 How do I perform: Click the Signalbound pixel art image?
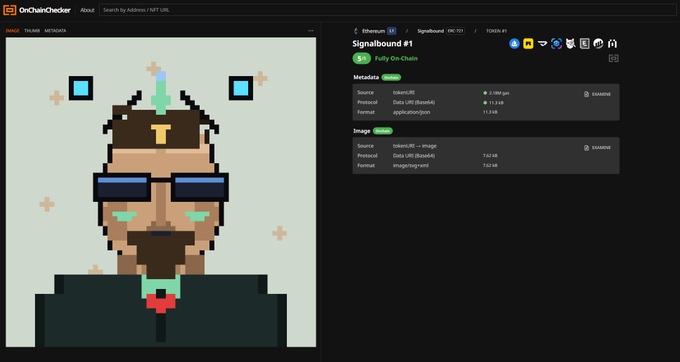(161, 192)
